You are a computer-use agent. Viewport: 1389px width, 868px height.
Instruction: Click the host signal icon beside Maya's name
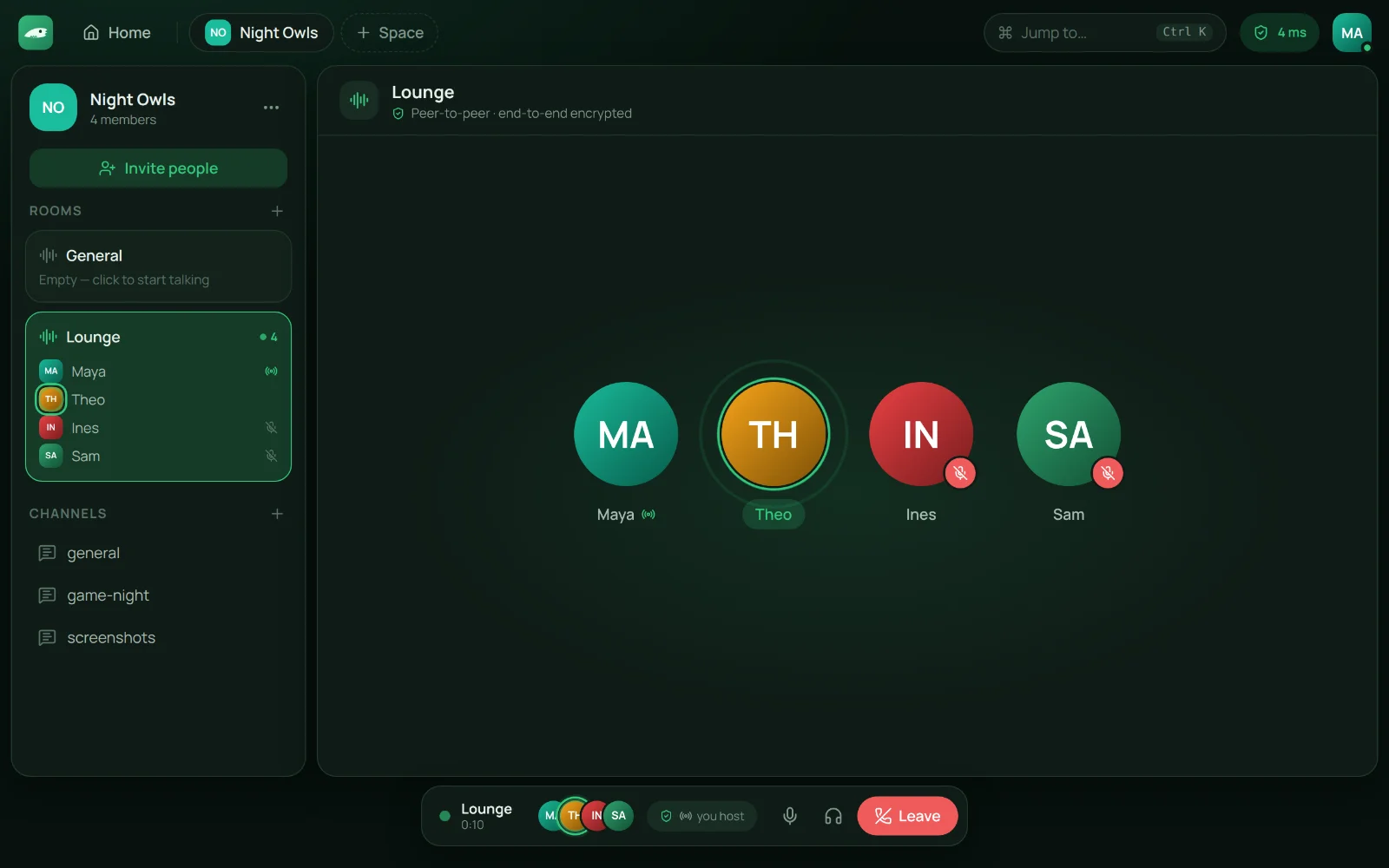point(648,515)
